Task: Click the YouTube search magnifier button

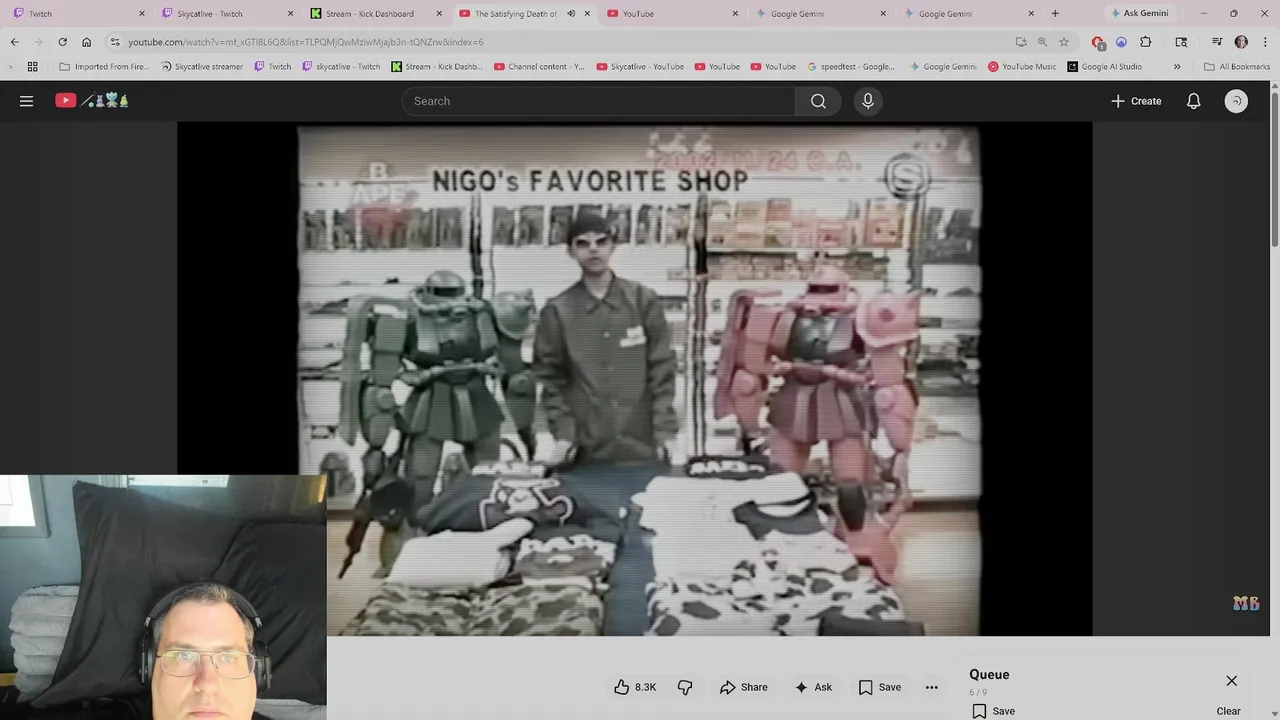Action: (818, 101)
